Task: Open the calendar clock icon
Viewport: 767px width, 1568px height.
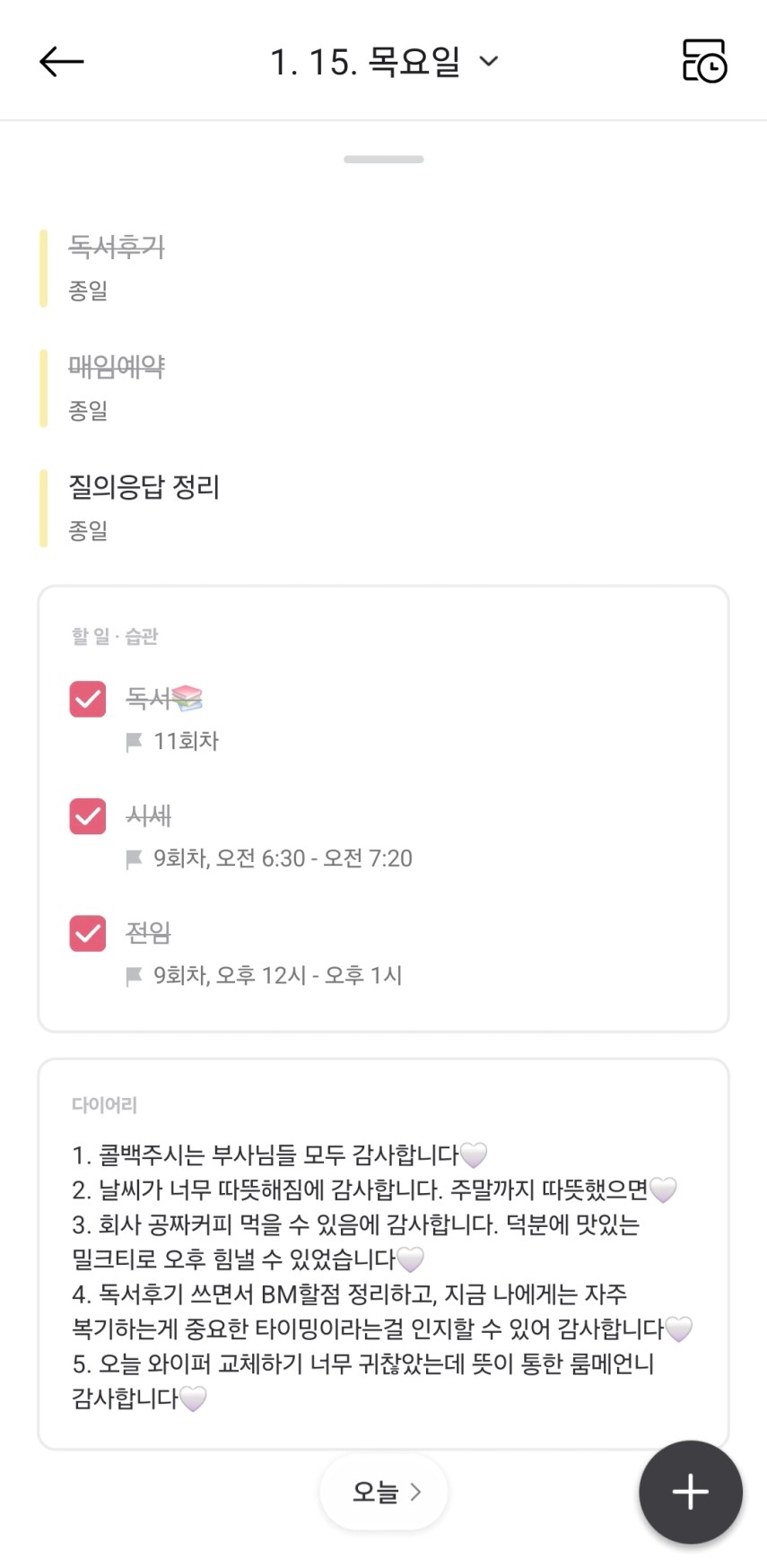Action: pyautogui.click(x=704, y=61)
